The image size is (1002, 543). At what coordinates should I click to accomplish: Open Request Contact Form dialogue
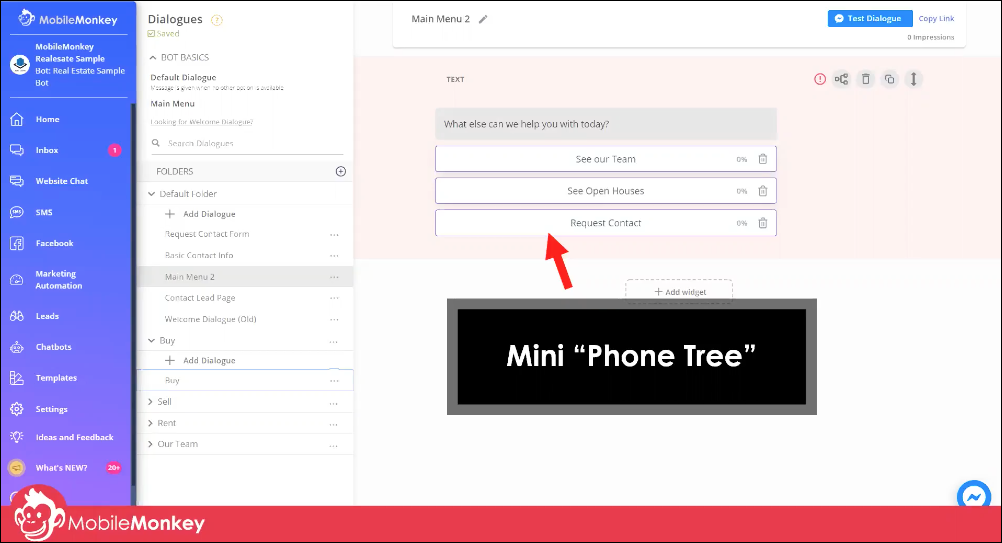point(207,234)
